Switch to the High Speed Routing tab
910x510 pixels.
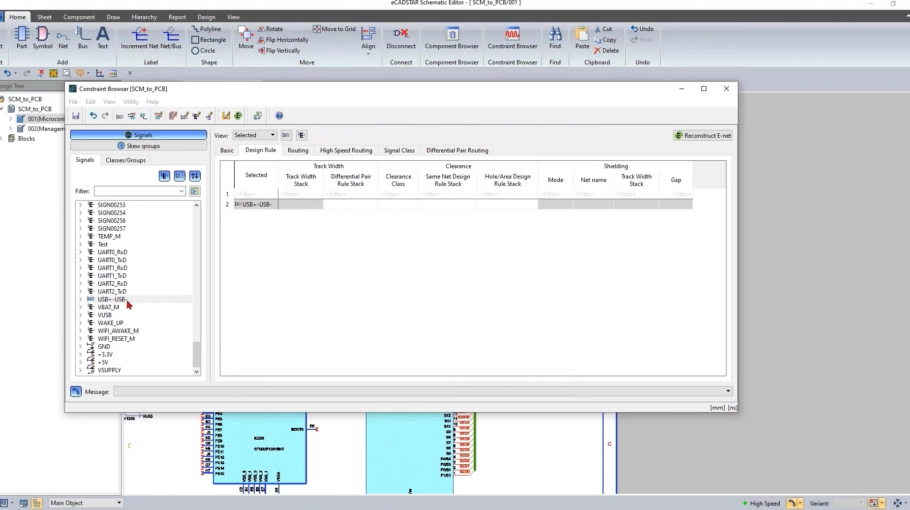345,150
